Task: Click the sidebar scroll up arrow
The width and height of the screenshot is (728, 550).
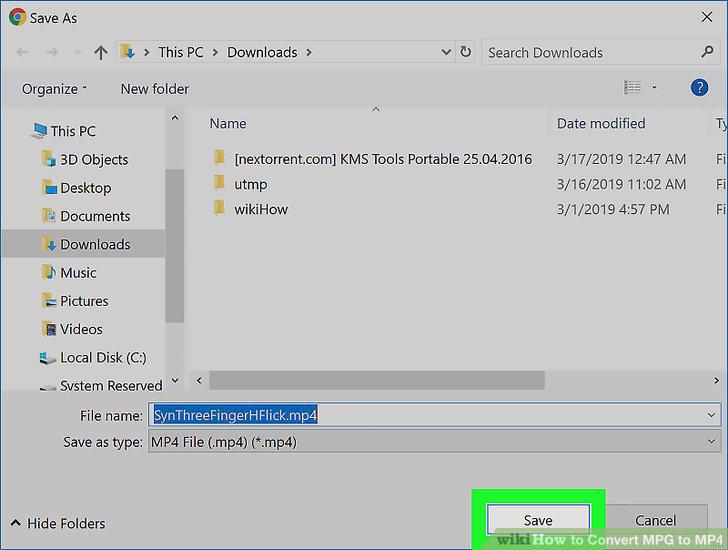Action: [175, 118]
